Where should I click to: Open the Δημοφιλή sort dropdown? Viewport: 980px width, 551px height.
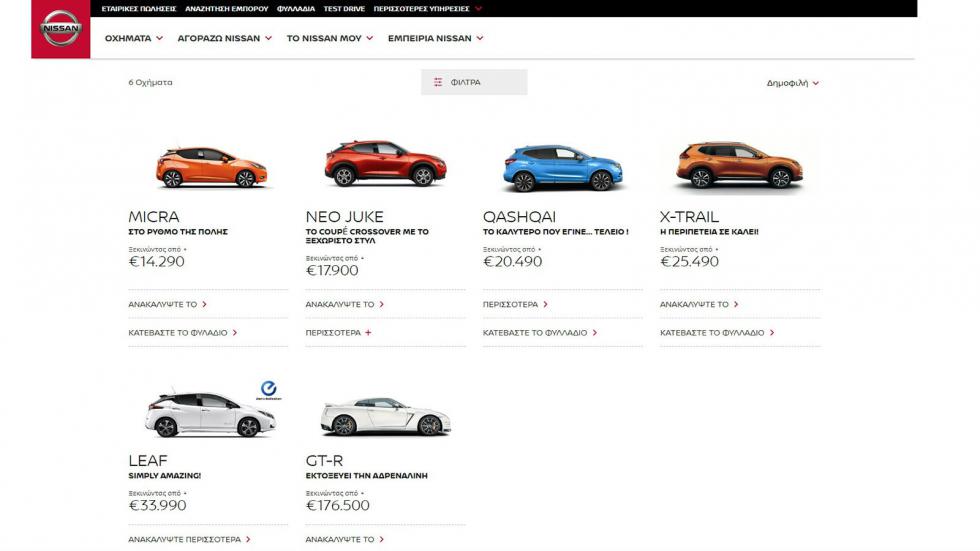tap(792, 83)
